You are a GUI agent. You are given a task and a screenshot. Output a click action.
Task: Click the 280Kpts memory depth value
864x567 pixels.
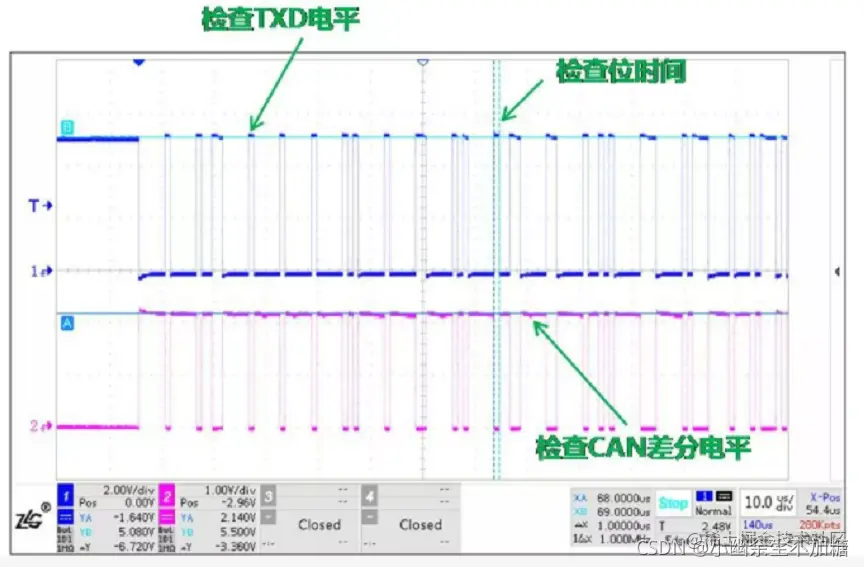[820, 525]
